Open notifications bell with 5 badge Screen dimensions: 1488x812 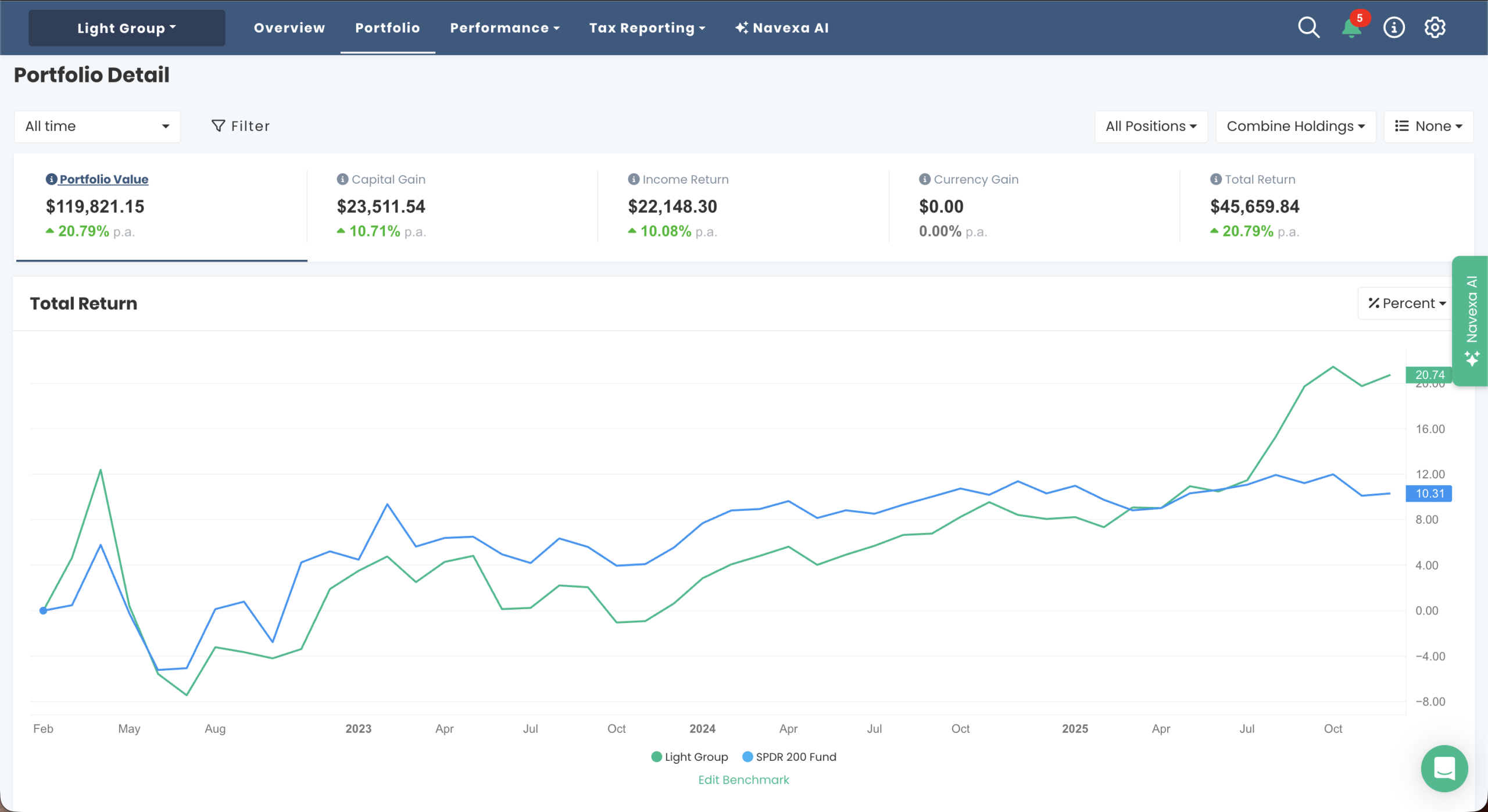[1353, 27]
